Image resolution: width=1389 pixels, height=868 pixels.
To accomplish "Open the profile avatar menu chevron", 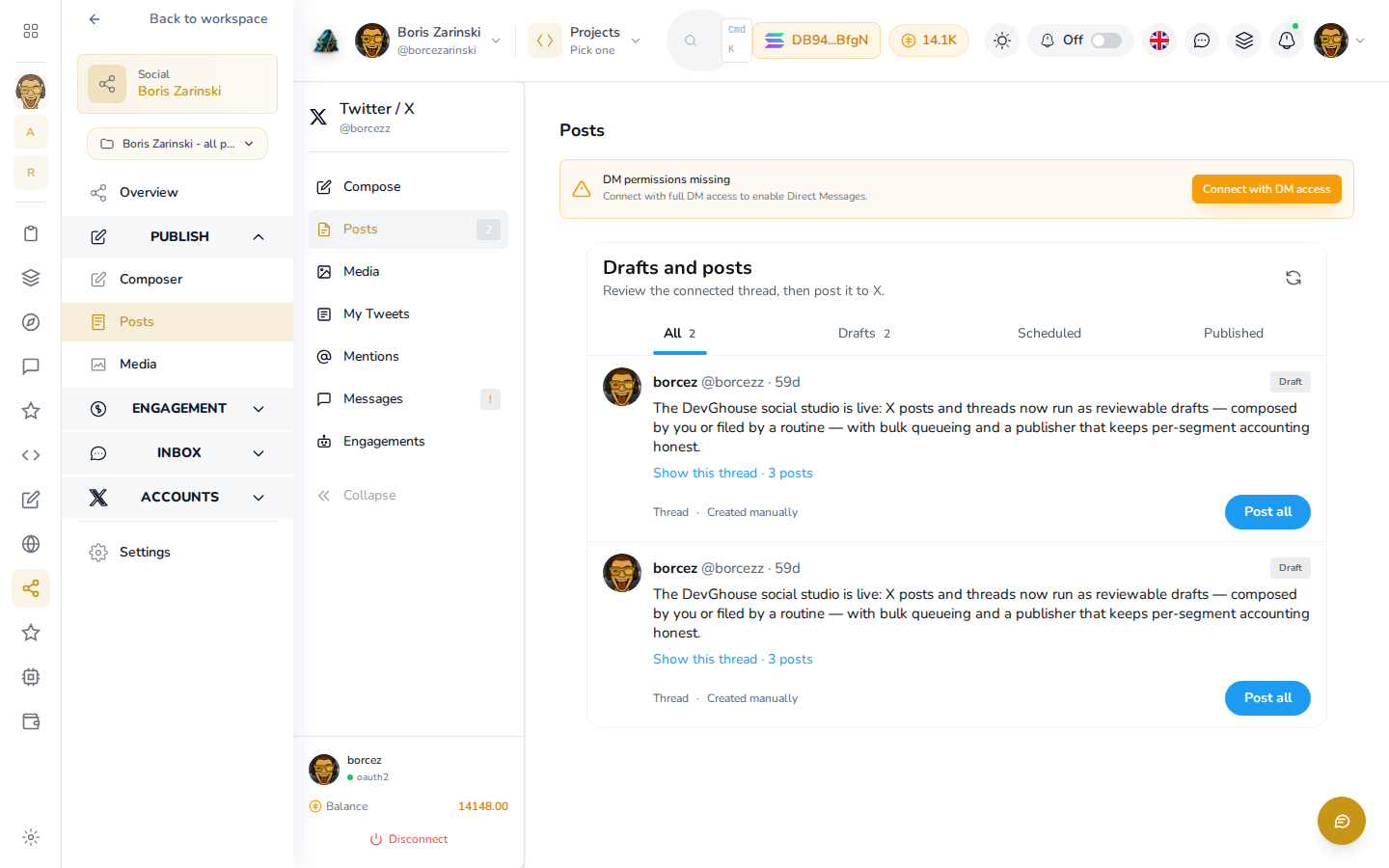I will tap(1360, 41).
